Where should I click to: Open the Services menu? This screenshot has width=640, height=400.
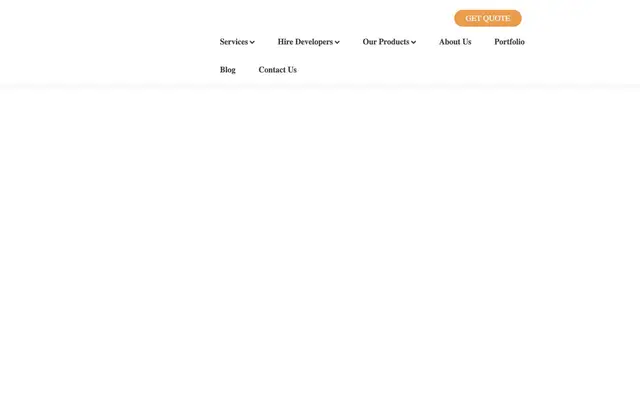(234, 42)
